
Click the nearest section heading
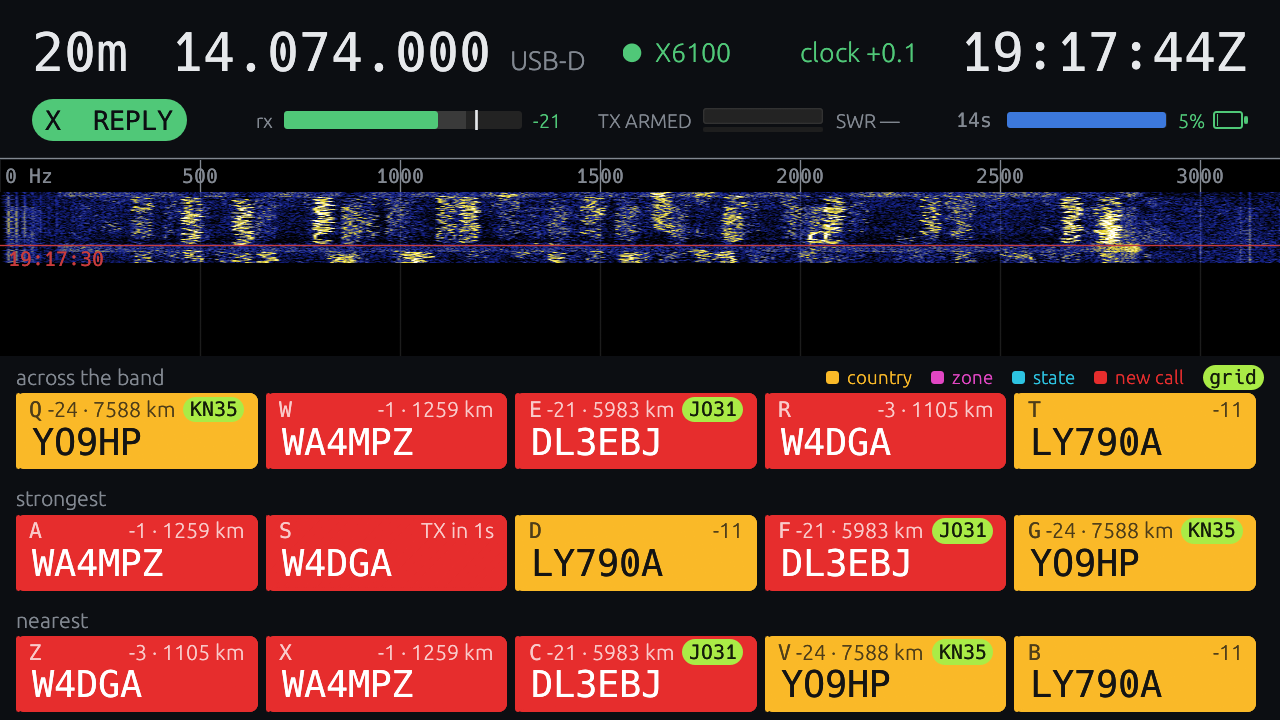[x=52, y=620]
